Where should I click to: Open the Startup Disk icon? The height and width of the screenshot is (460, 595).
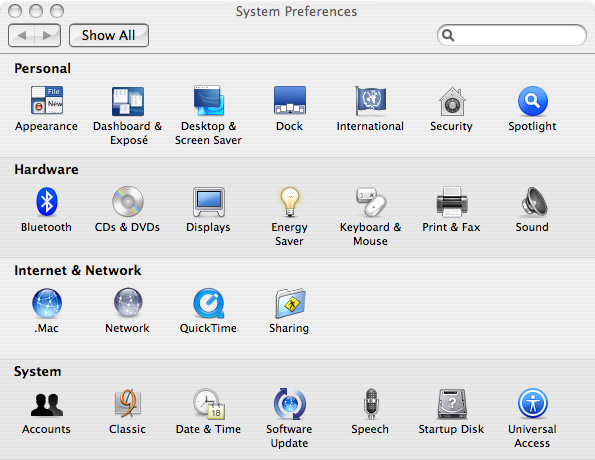(x=452, y=403)
